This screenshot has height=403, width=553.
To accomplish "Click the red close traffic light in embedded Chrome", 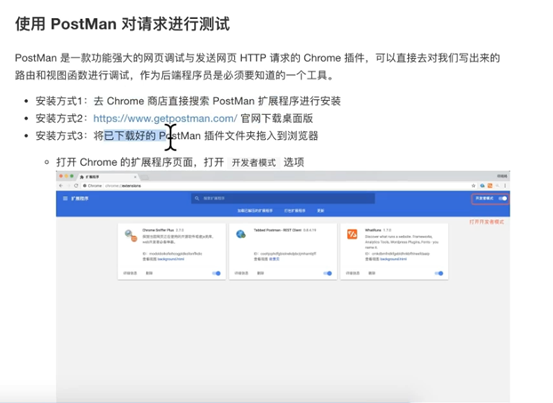I will point(61,176).
